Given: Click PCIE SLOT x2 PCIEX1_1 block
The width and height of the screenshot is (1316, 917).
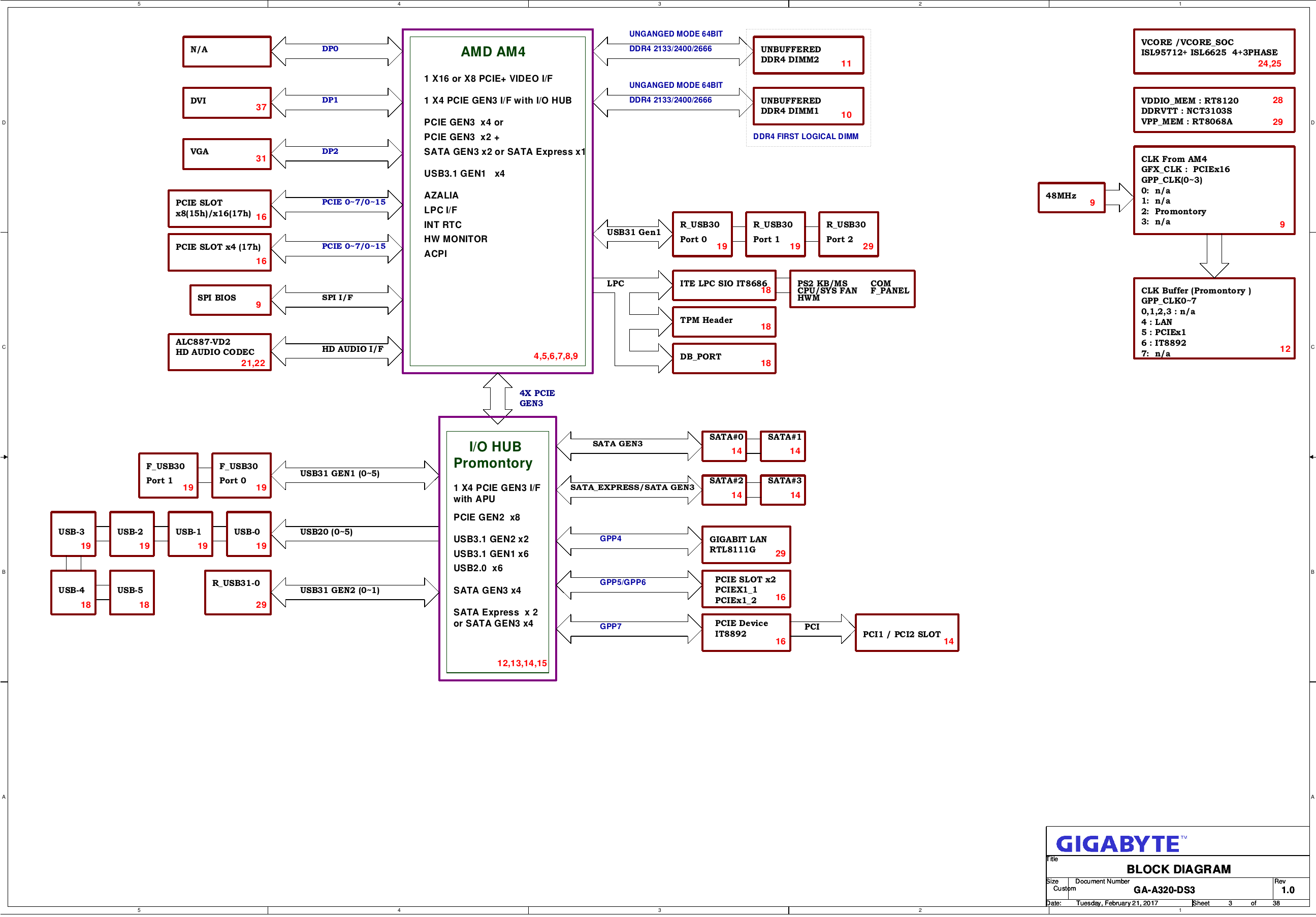Looking at the screenshot, I should (746, 588).
